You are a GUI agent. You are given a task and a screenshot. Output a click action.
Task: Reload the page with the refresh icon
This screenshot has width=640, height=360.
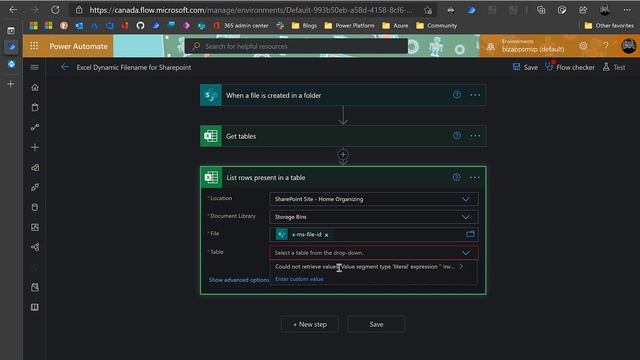pyautogui.click(x=55, y=10)
